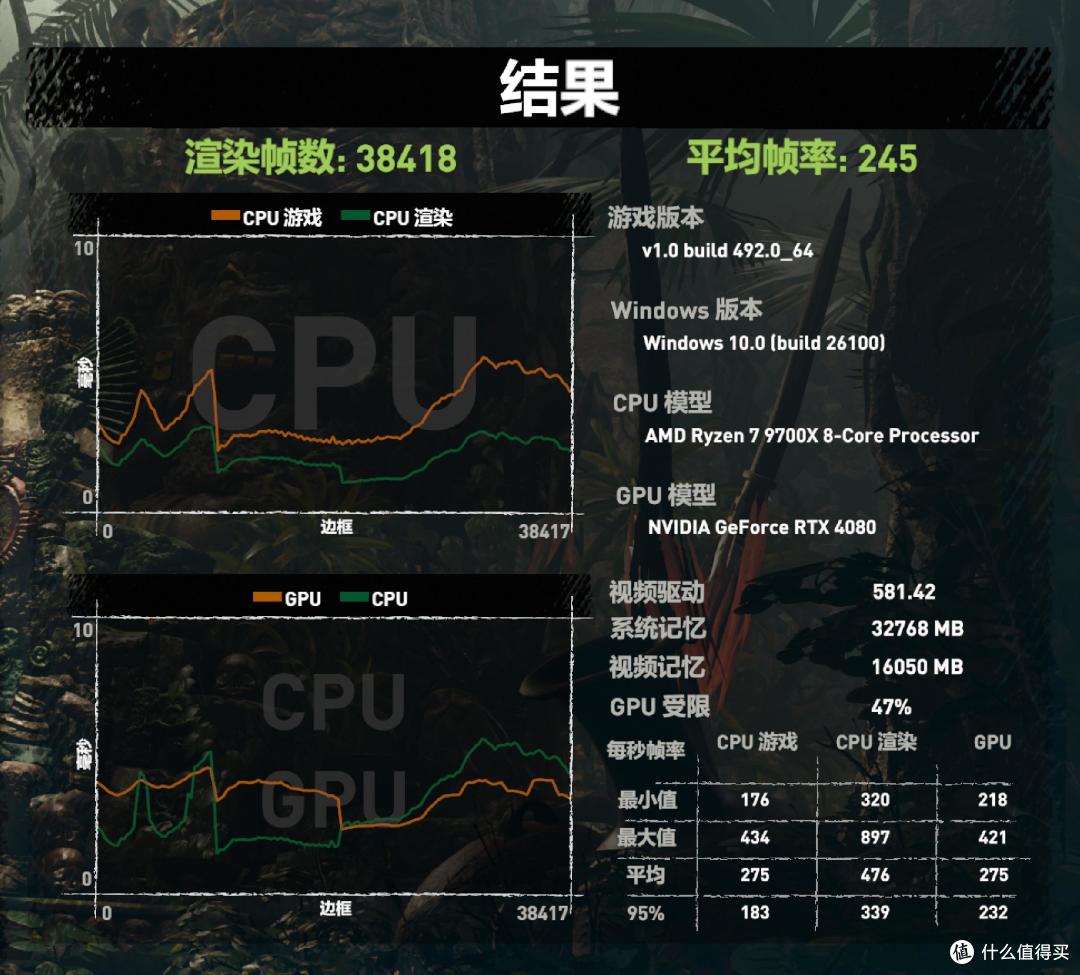
Task: Select 95% CPU game value 183
Action: click(755, 913)
